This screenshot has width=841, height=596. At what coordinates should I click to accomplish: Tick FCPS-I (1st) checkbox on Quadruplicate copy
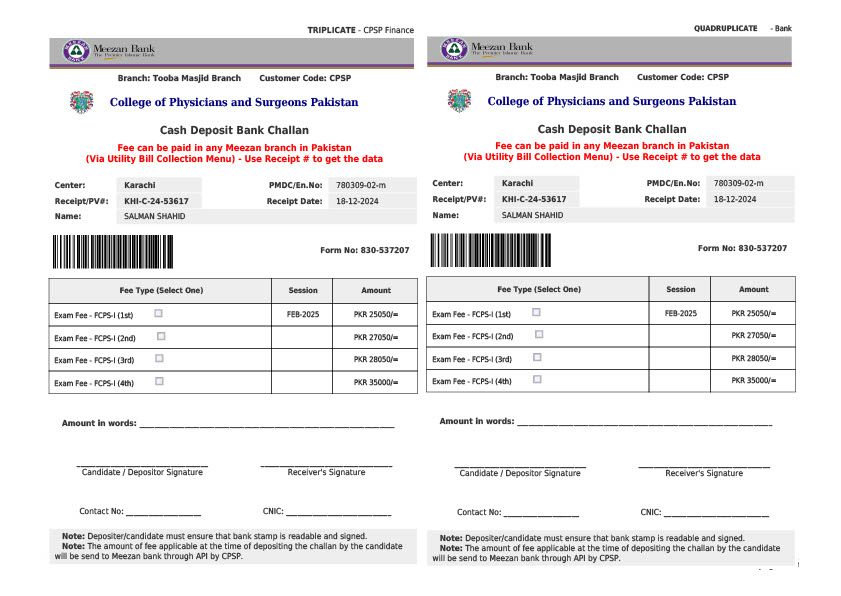pyautogui.click(x=537, y=312)
